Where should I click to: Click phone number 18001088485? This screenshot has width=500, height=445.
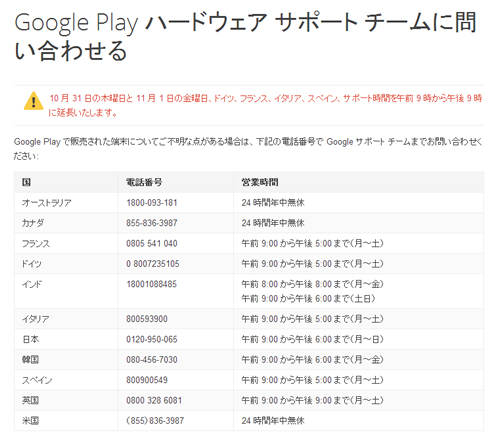(x=151, y=284)
